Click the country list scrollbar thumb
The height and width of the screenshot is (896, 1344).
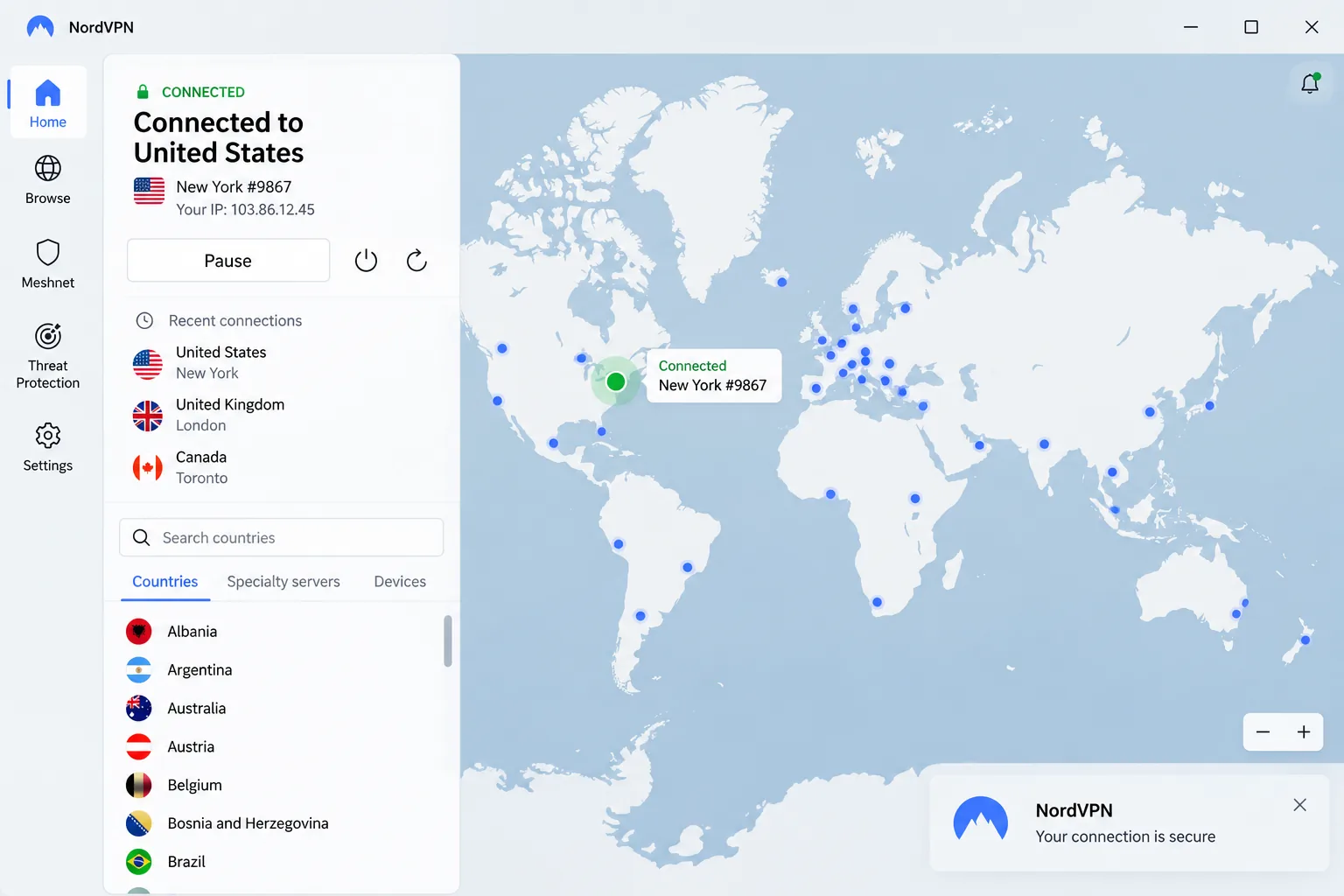pos(448,641)
